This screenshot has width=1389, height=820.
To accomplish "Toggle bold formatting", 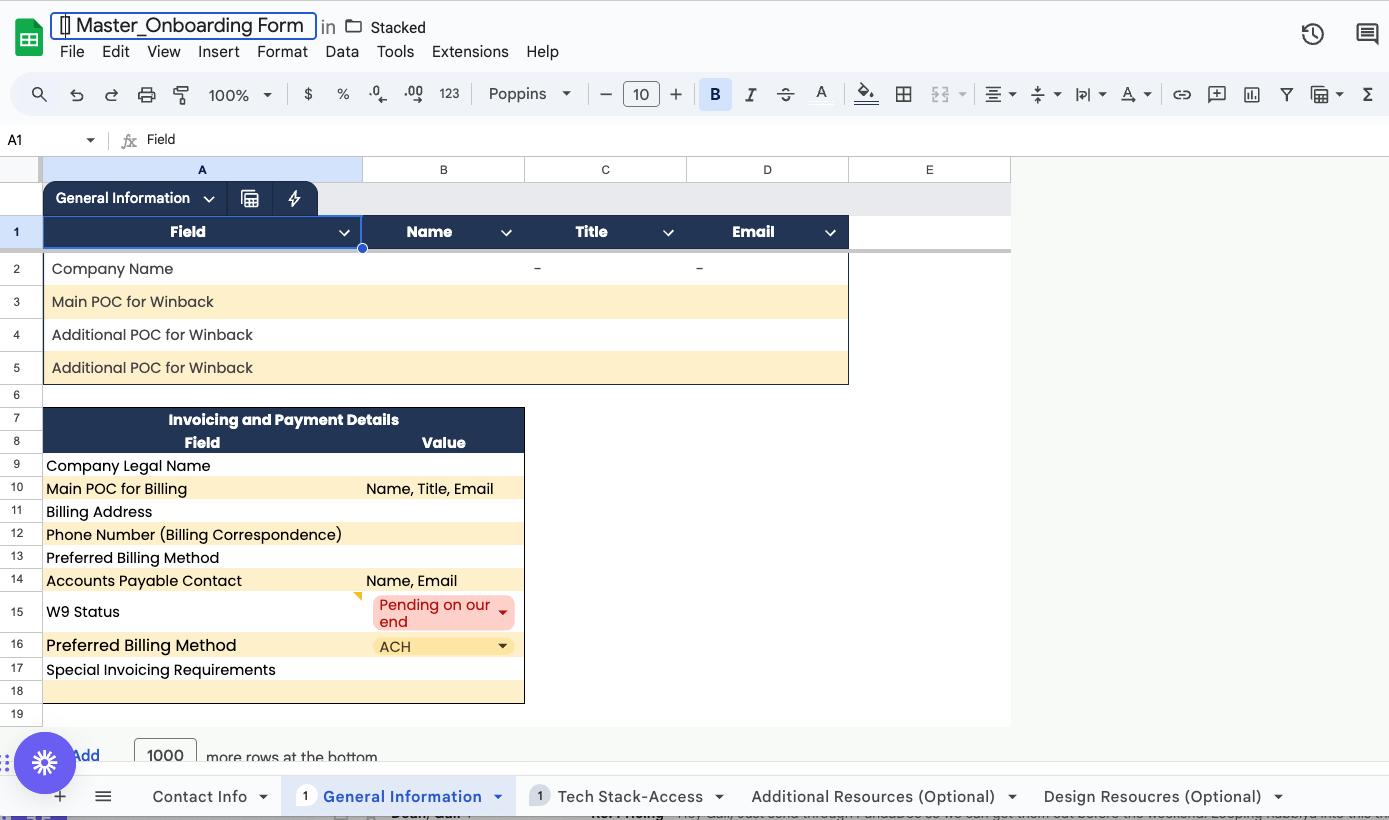I will pos(715,95).
